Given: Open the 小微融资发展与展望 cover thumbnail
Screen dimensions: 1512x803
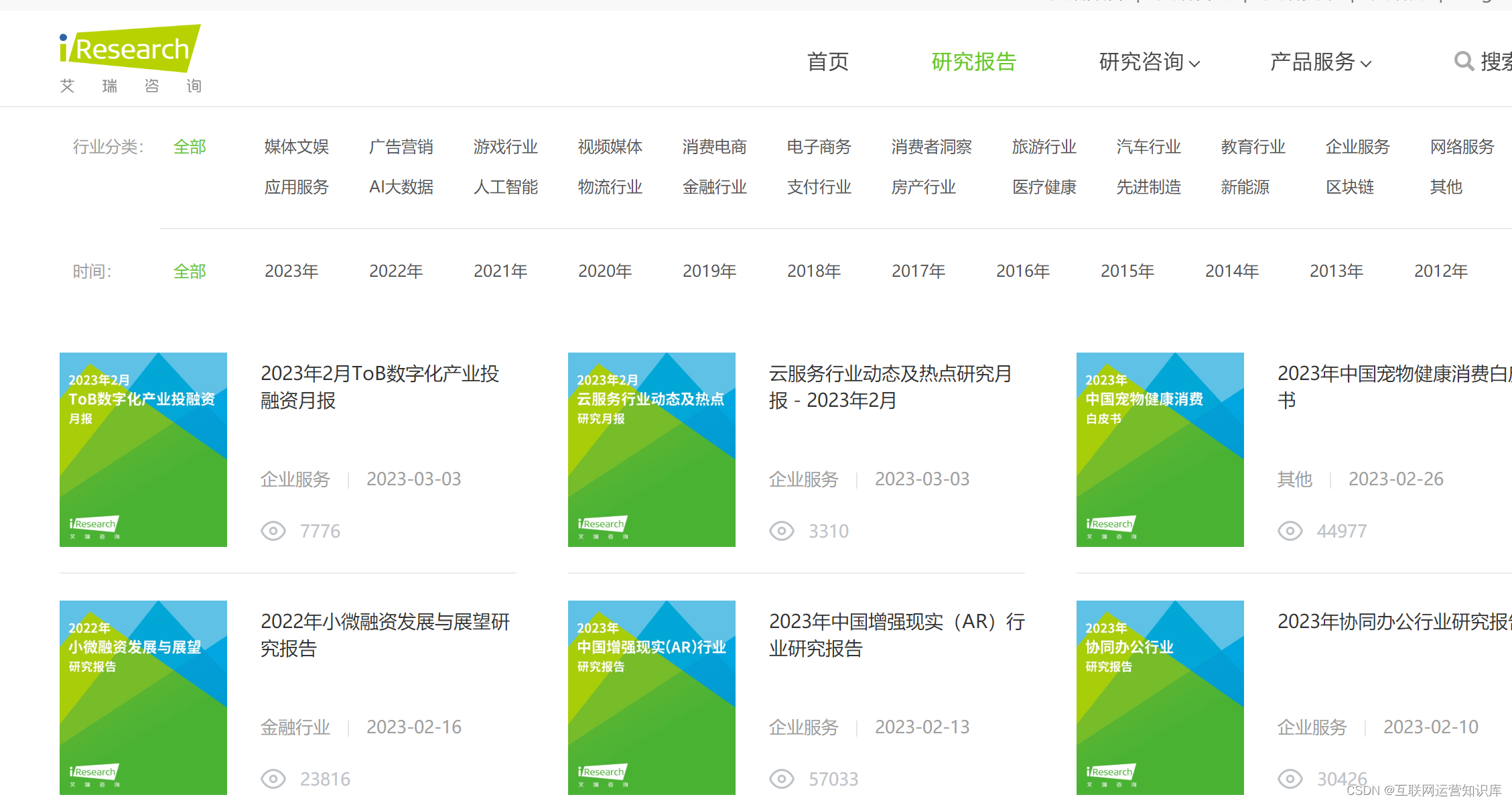Looking at the screenshot, I should (x=143, y=698).
